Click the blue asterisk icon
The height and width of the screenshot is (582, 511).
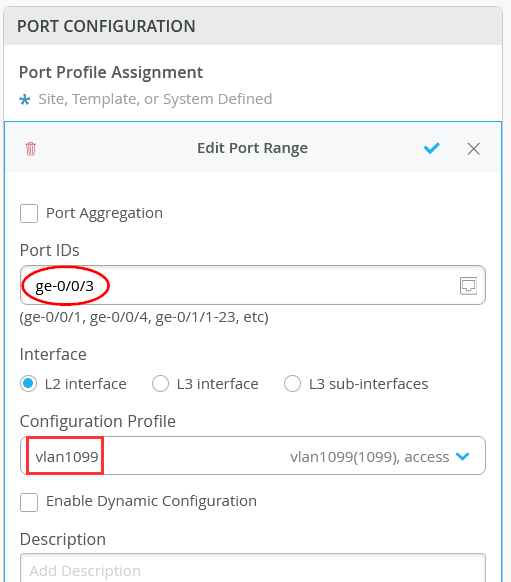[x=25, y=99]
